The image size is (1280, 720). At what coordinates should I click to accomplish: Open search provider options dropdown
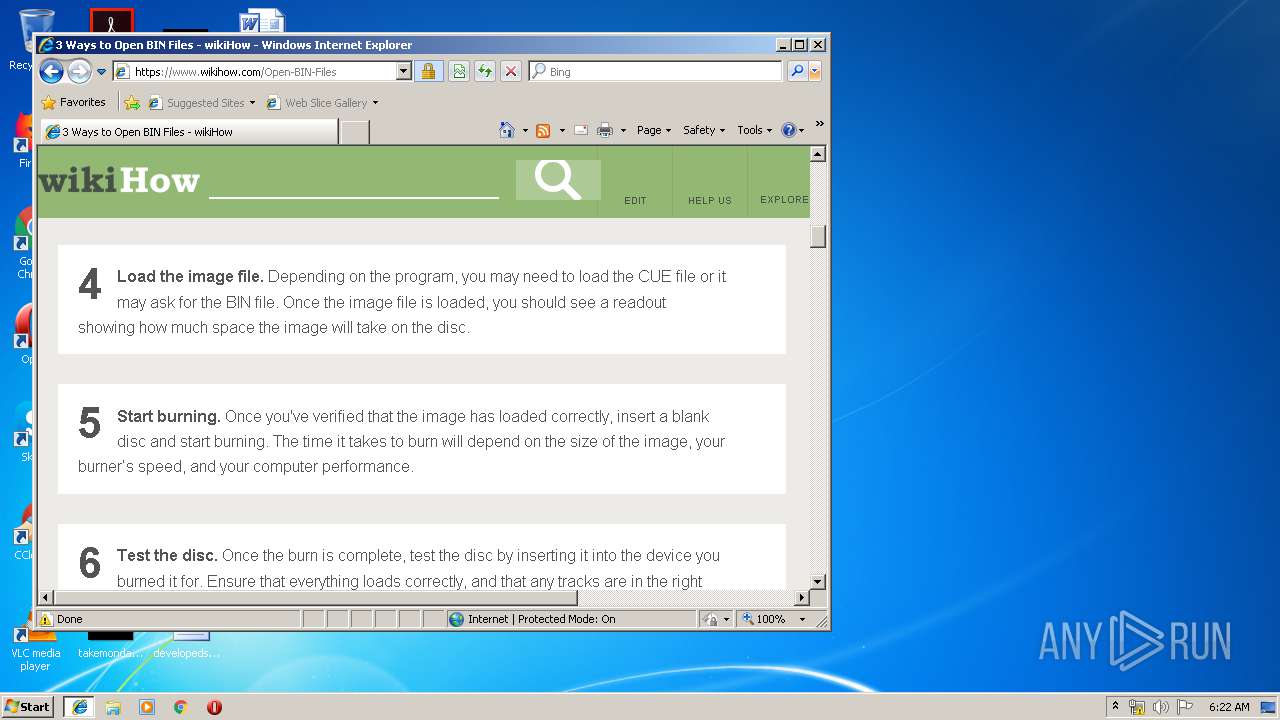click(815, 71)
